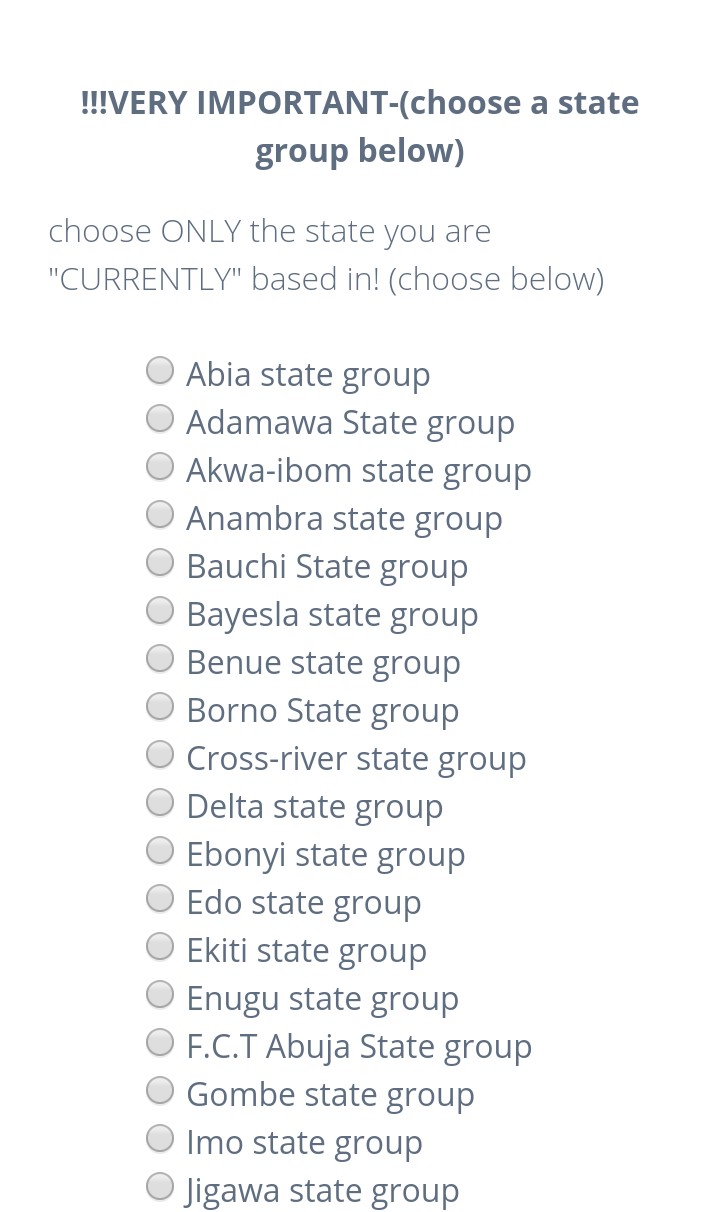The width and height of the screenshot is (720, 1212).
Task: Pick the Anambra state group radio
Action: click(x=160, y=515)
